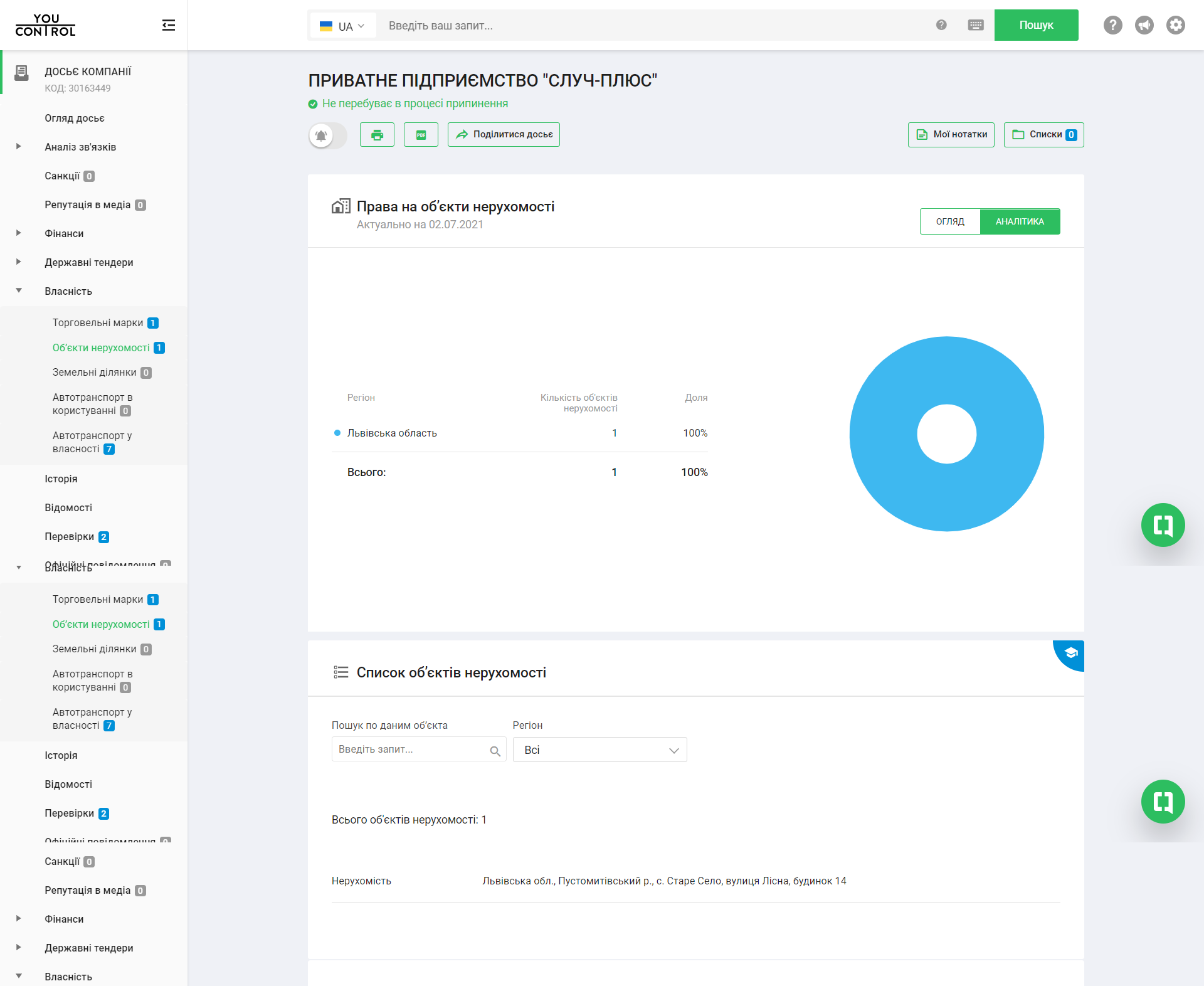Click the search magnifier in object search
The width and height of the screenshot is (1204, 986).
(x=495, y=751)
